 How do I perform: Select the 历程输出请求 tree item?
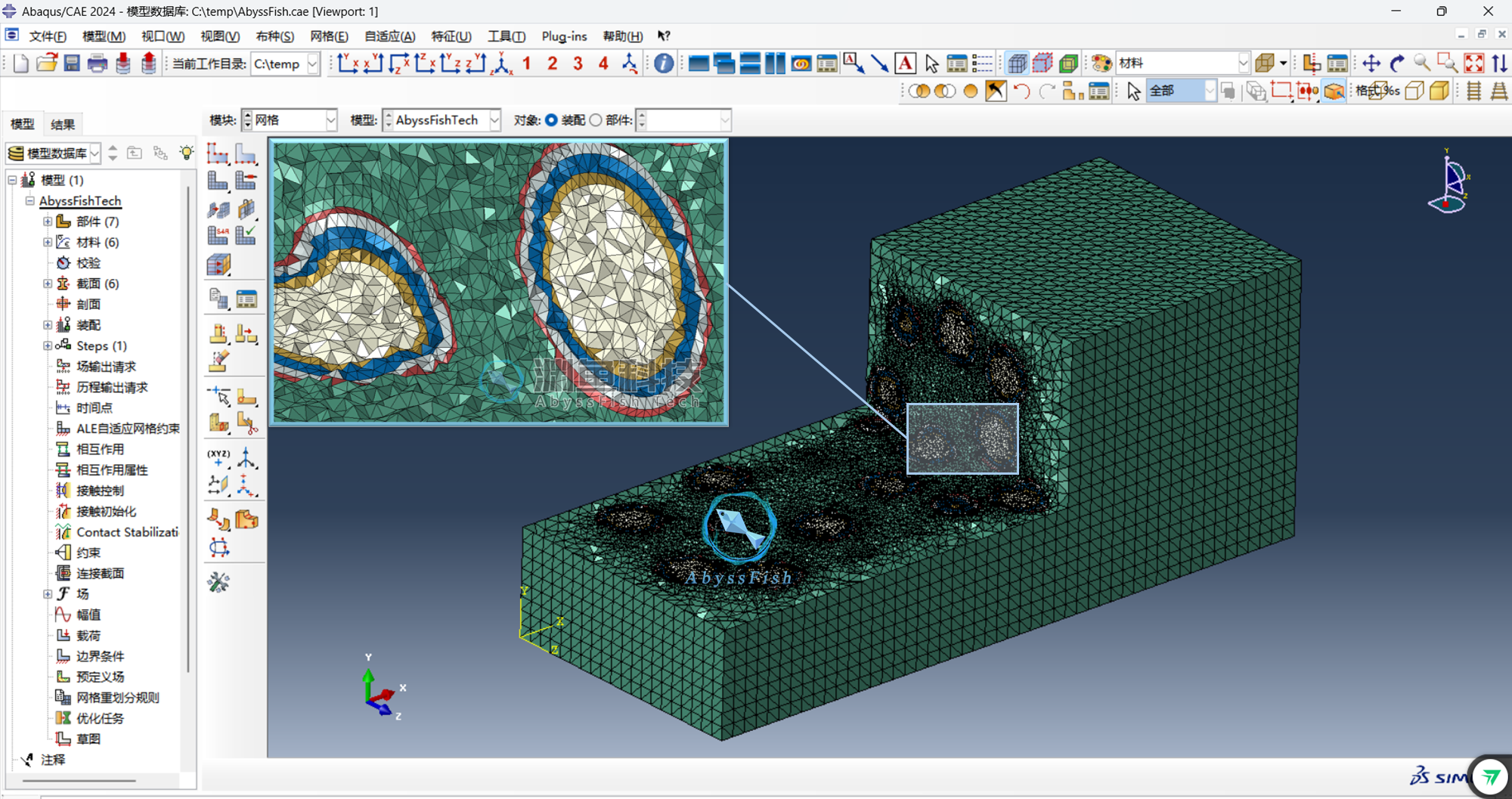click(x=112, y=387)
